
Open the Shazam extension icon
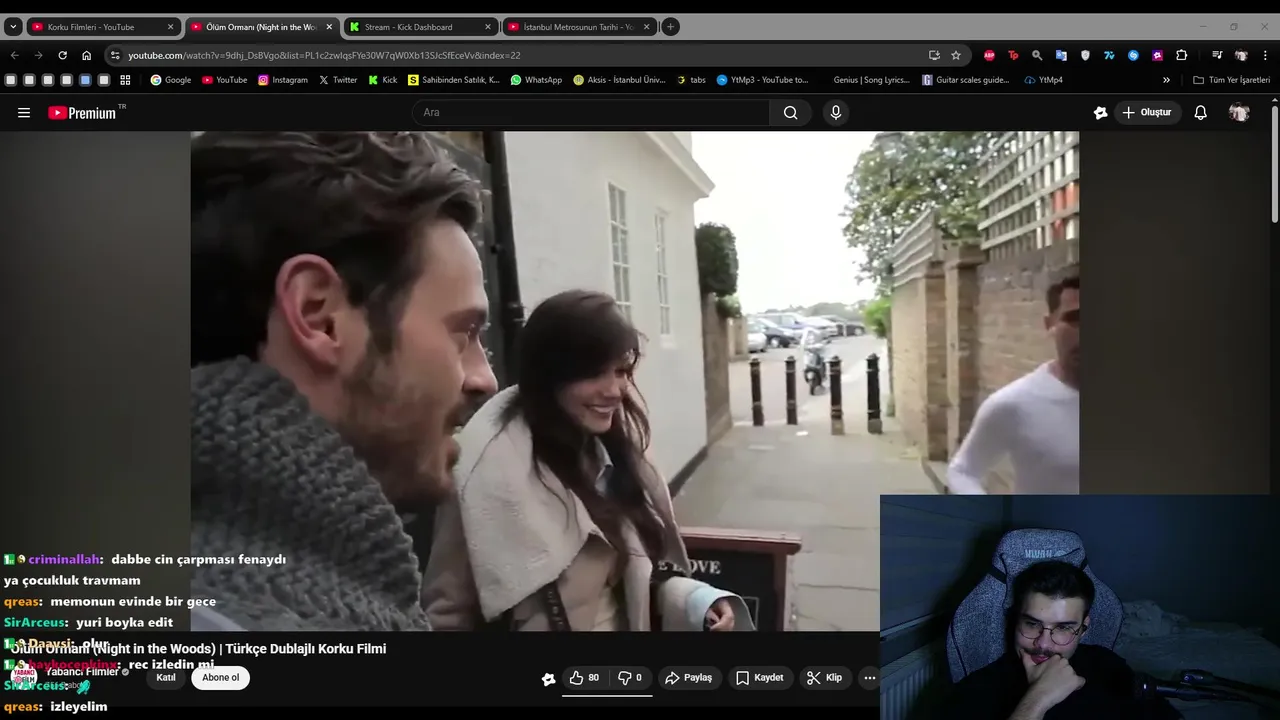pyautogui.click(x=1133, y=55)
